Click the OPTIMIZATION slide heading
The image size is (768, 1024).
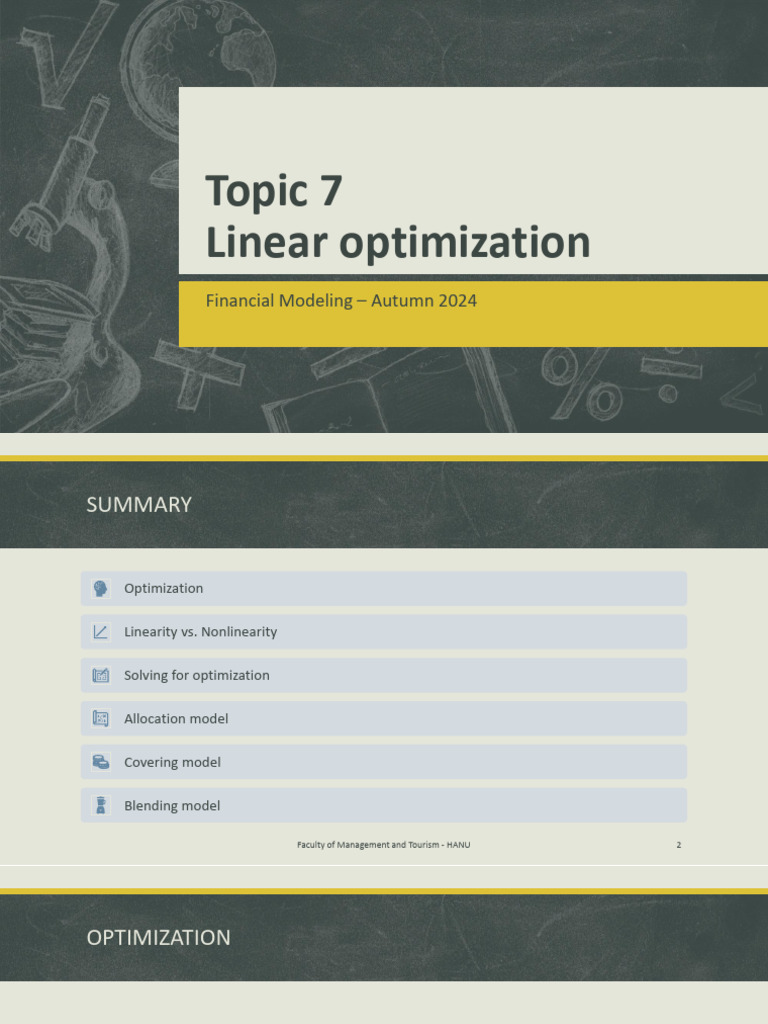159,938
